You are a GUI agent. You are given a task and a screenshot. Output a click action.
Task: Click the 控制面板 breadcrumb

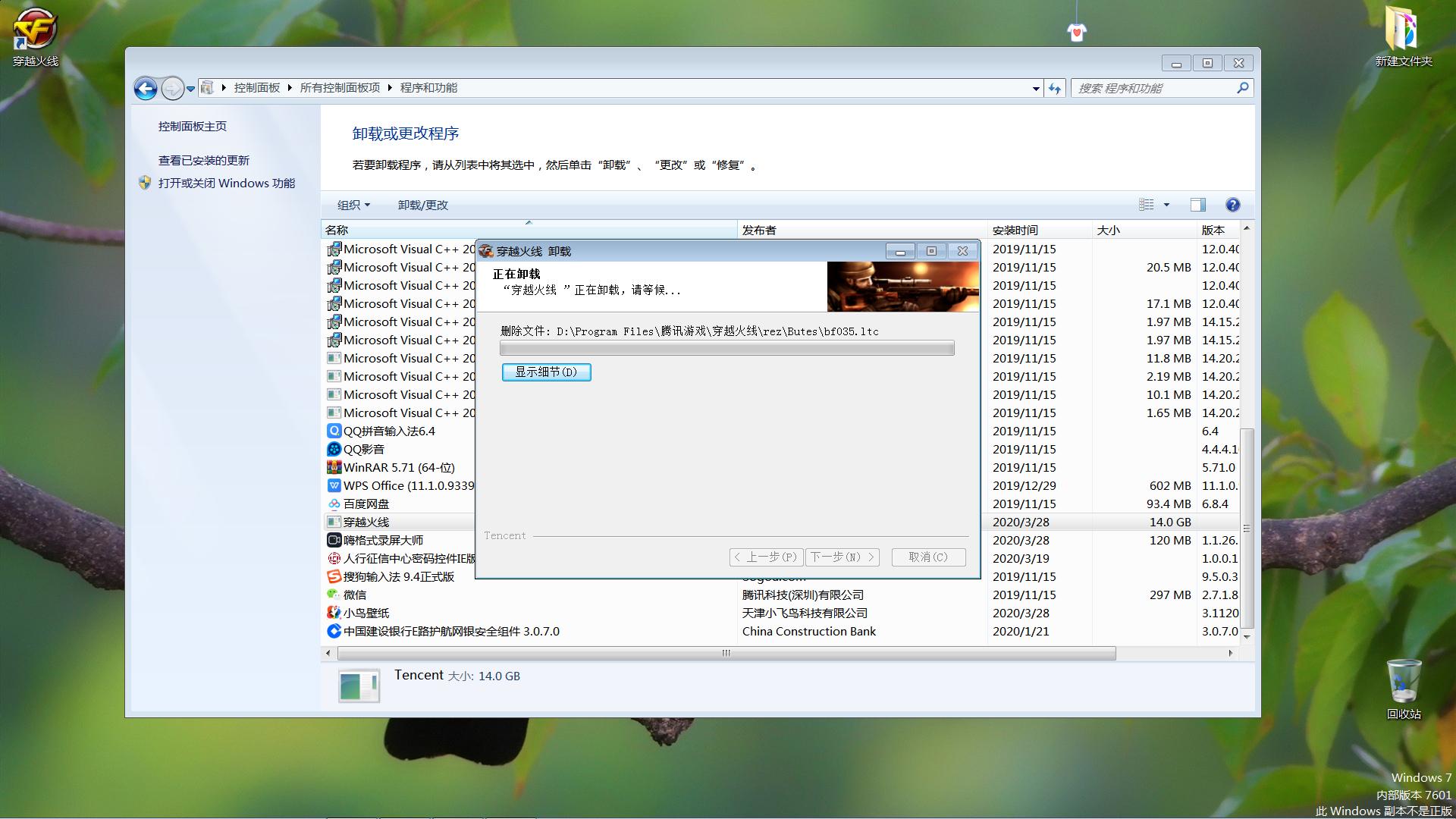(257, 88)
